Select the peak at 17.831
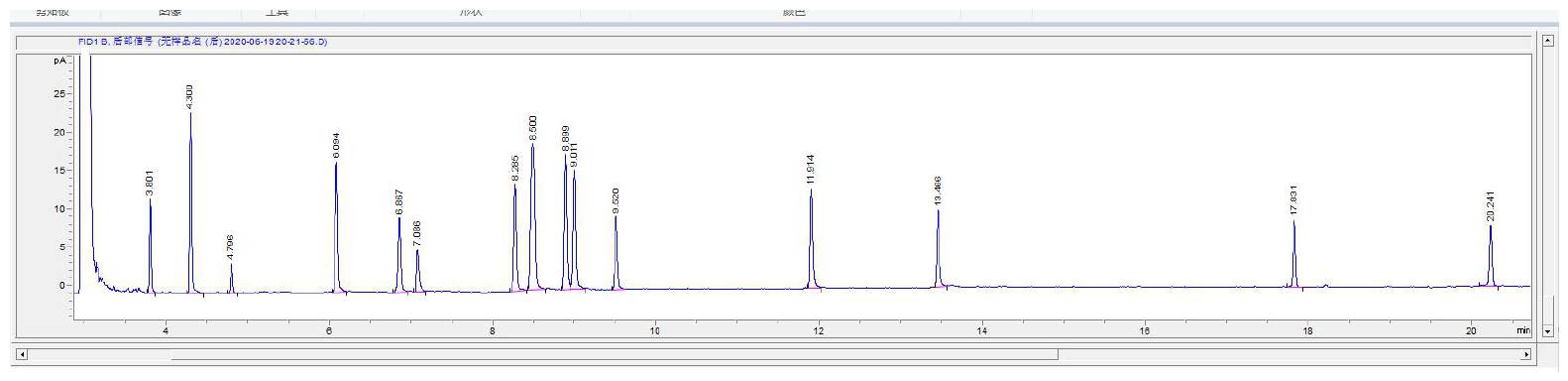 pyautogui.click(x=1294, y=253)
